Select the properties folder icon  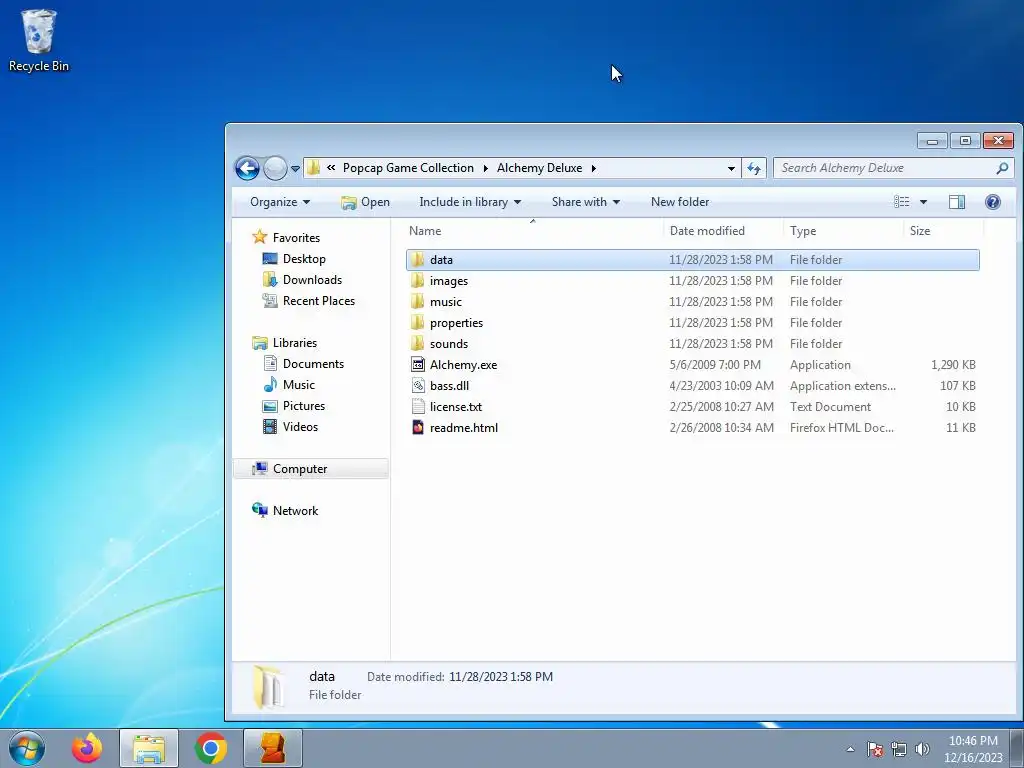click(x=418, y=323)
